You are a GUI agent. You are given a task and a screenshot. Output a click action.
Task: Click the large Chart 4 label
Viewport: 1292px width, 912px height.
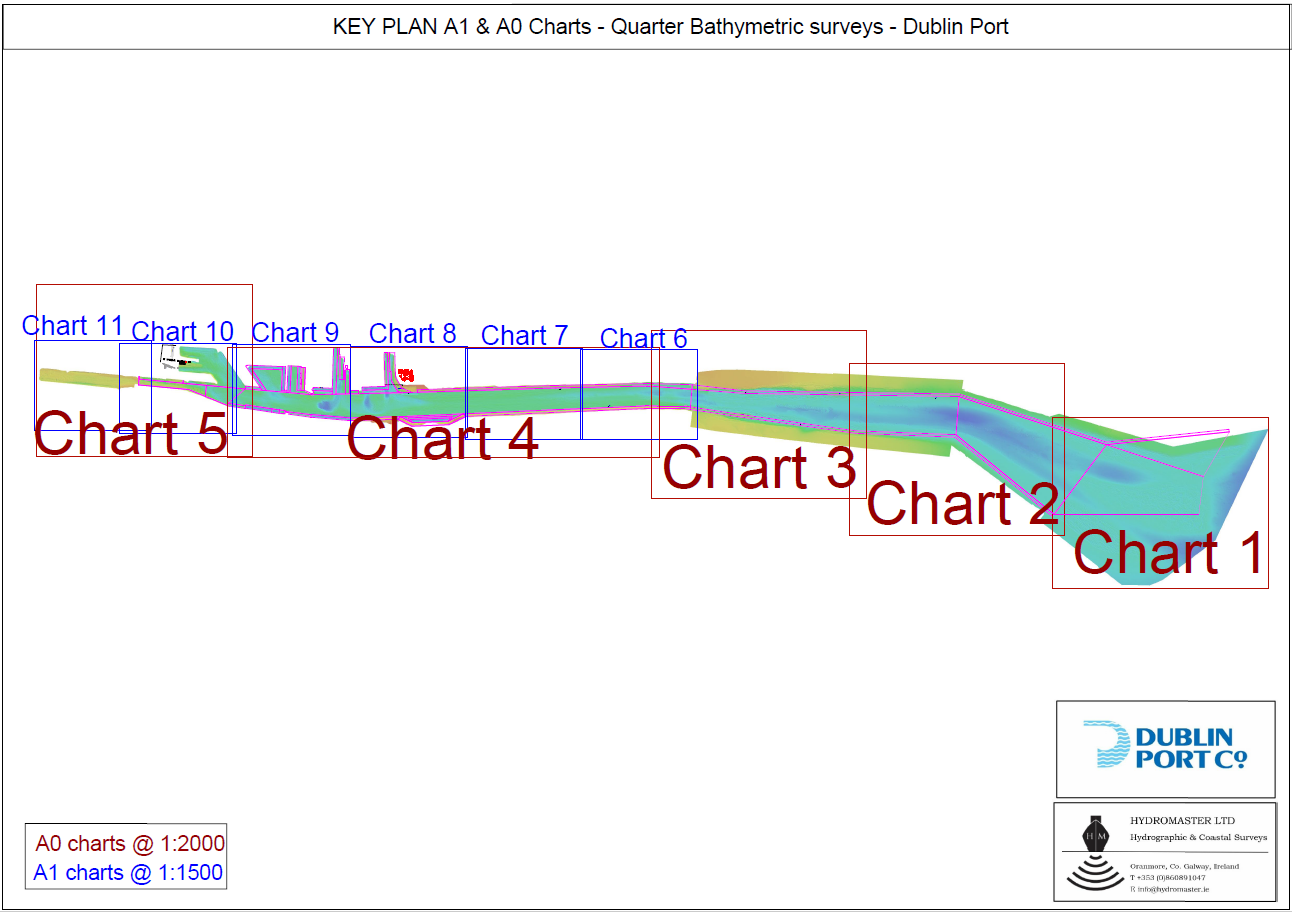pos(442,439)
